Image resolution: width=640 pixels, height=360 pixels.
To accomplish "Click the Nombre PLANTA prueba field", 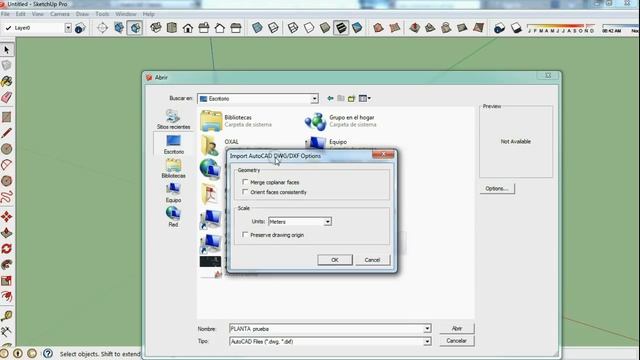I will [x=326, y=329].
